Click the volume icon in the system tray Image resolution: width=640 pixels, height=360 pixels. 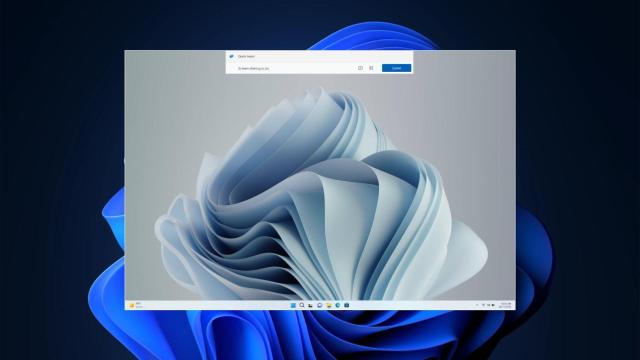point(489,305)
